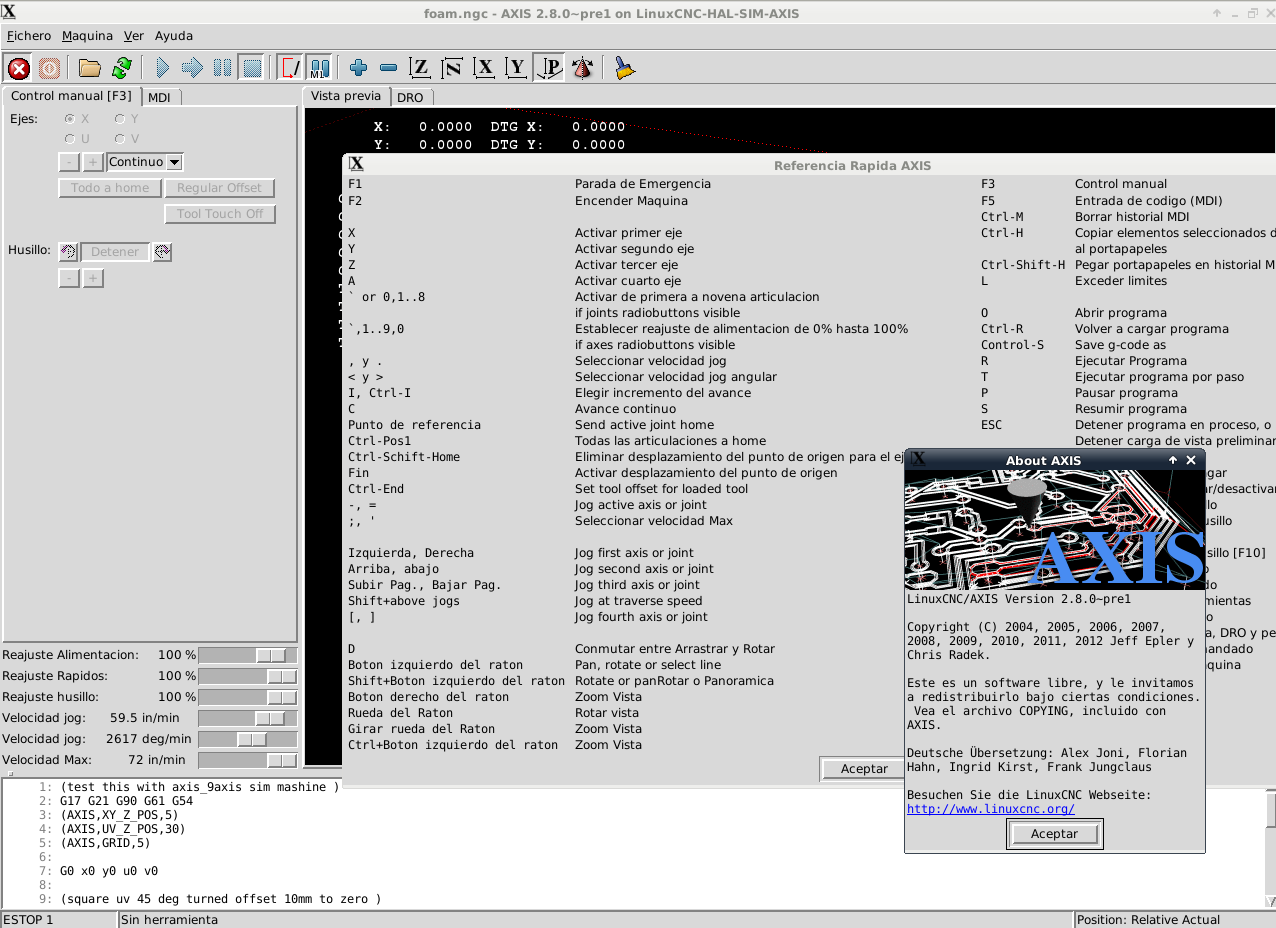Adjust the Reajuste Alimentacion slider
The height and width of the screenshot is (928, 1276).
click(x=248, y=655)
